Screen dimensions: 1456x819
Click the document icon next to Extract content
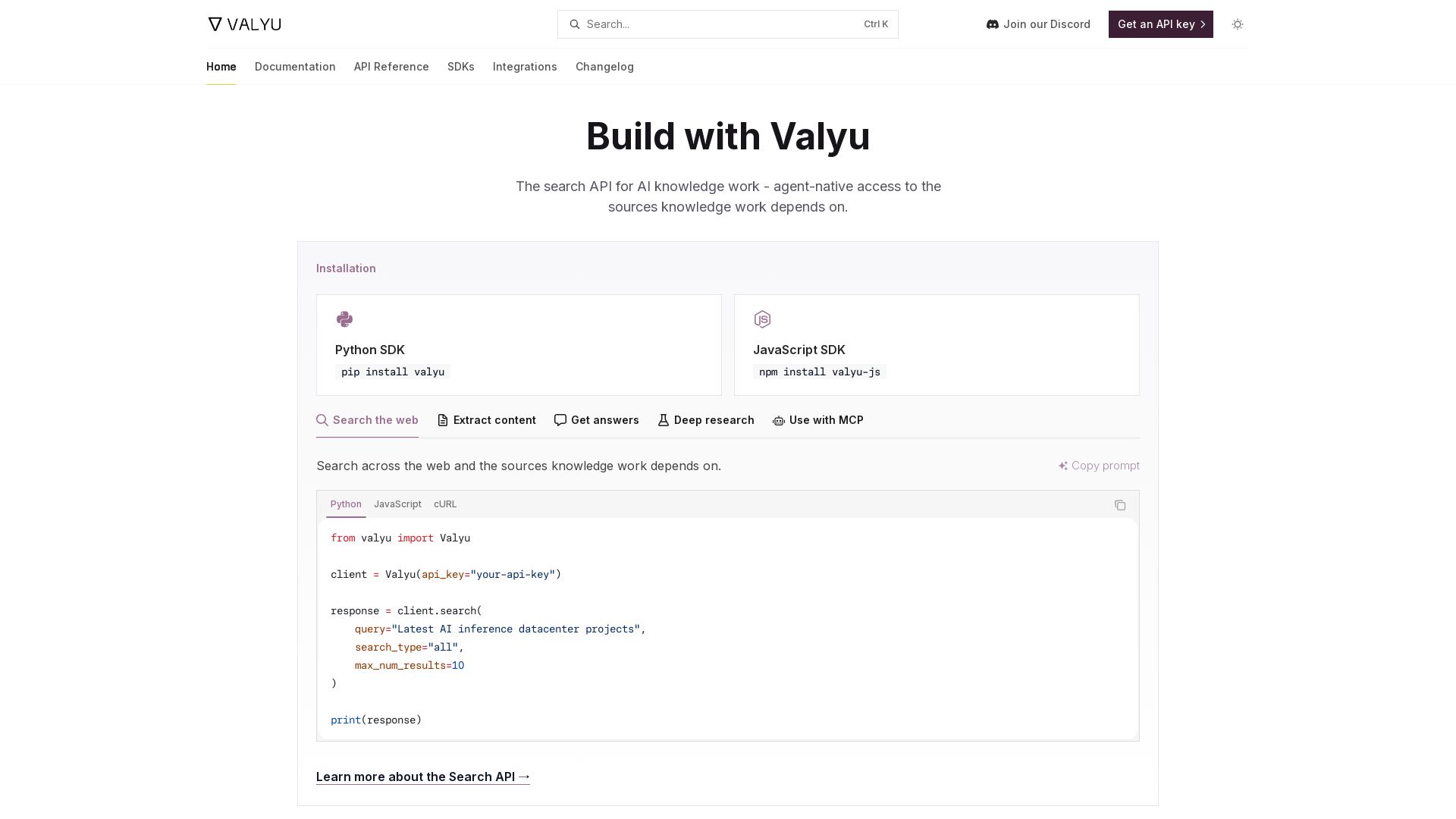[443, 420]
